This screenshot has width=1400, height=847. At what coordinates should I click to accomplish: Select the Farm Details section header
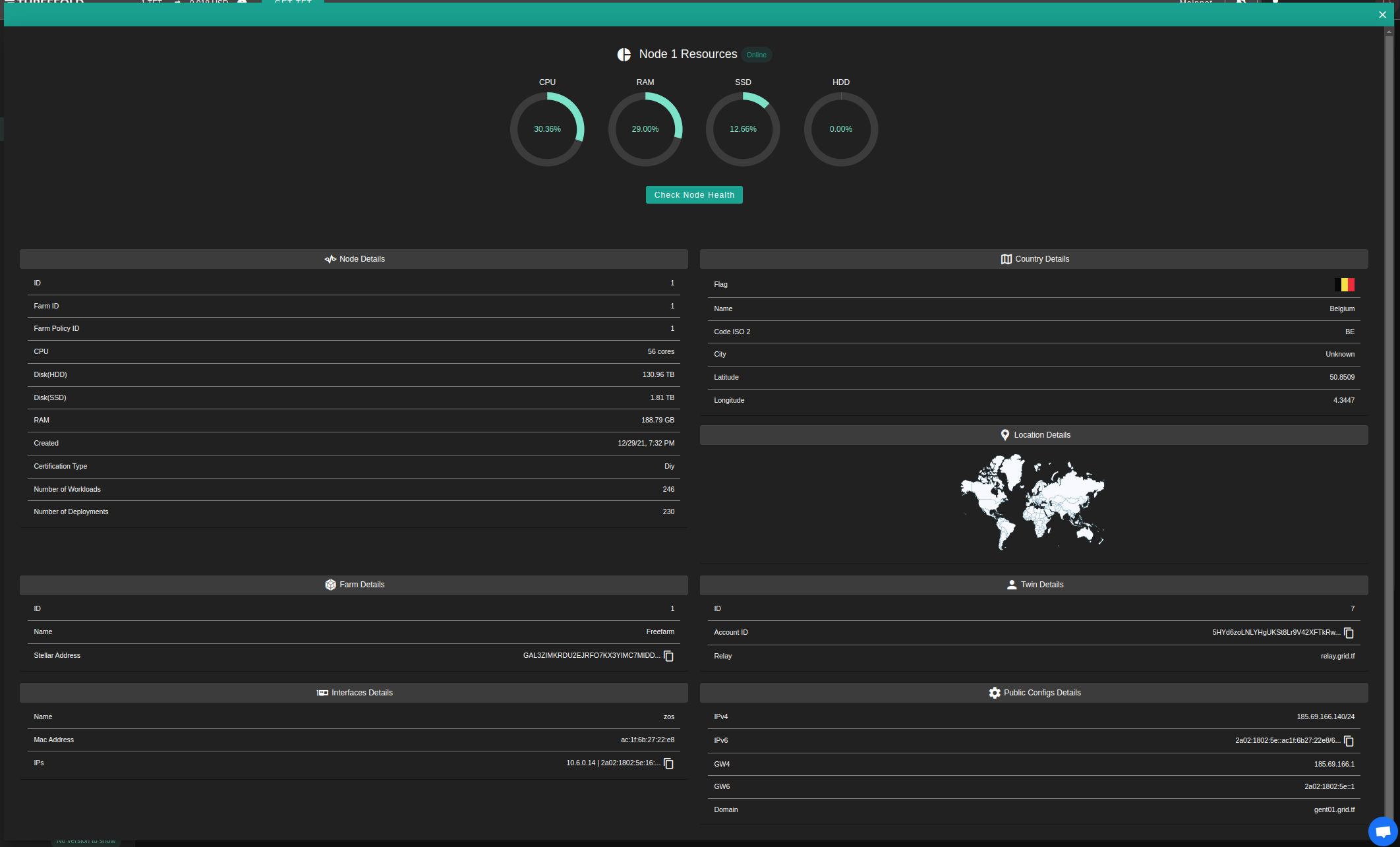coord(354,585)
